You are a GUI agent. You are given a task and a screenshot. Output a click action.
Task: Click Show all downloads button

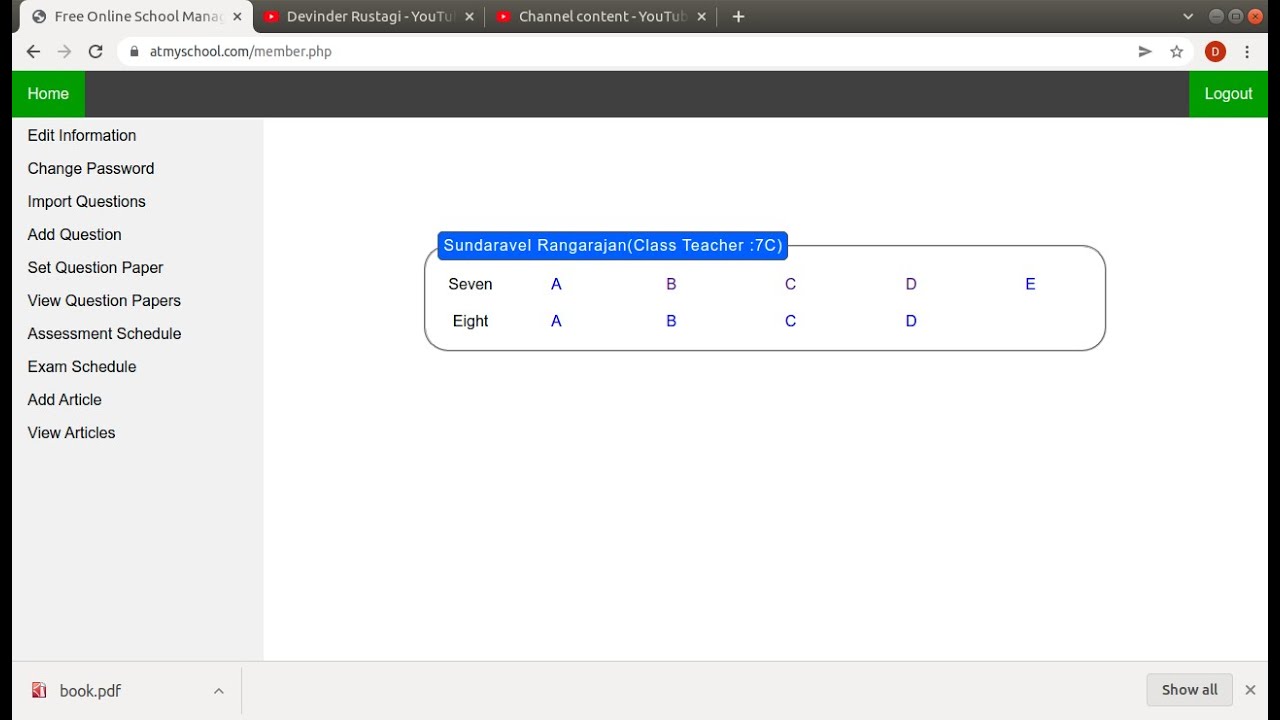coord(1189,690)
